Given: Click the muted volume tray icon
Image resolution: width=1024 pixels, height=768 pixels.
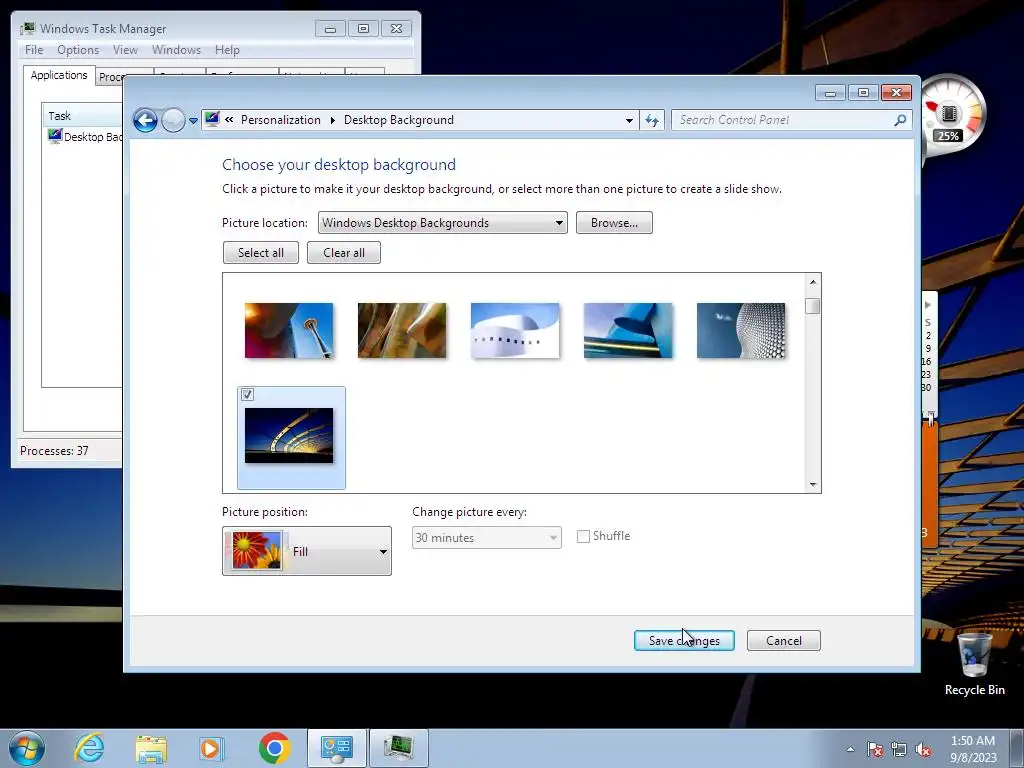Looking at the screenshot, I should click(x=923, y=749).
